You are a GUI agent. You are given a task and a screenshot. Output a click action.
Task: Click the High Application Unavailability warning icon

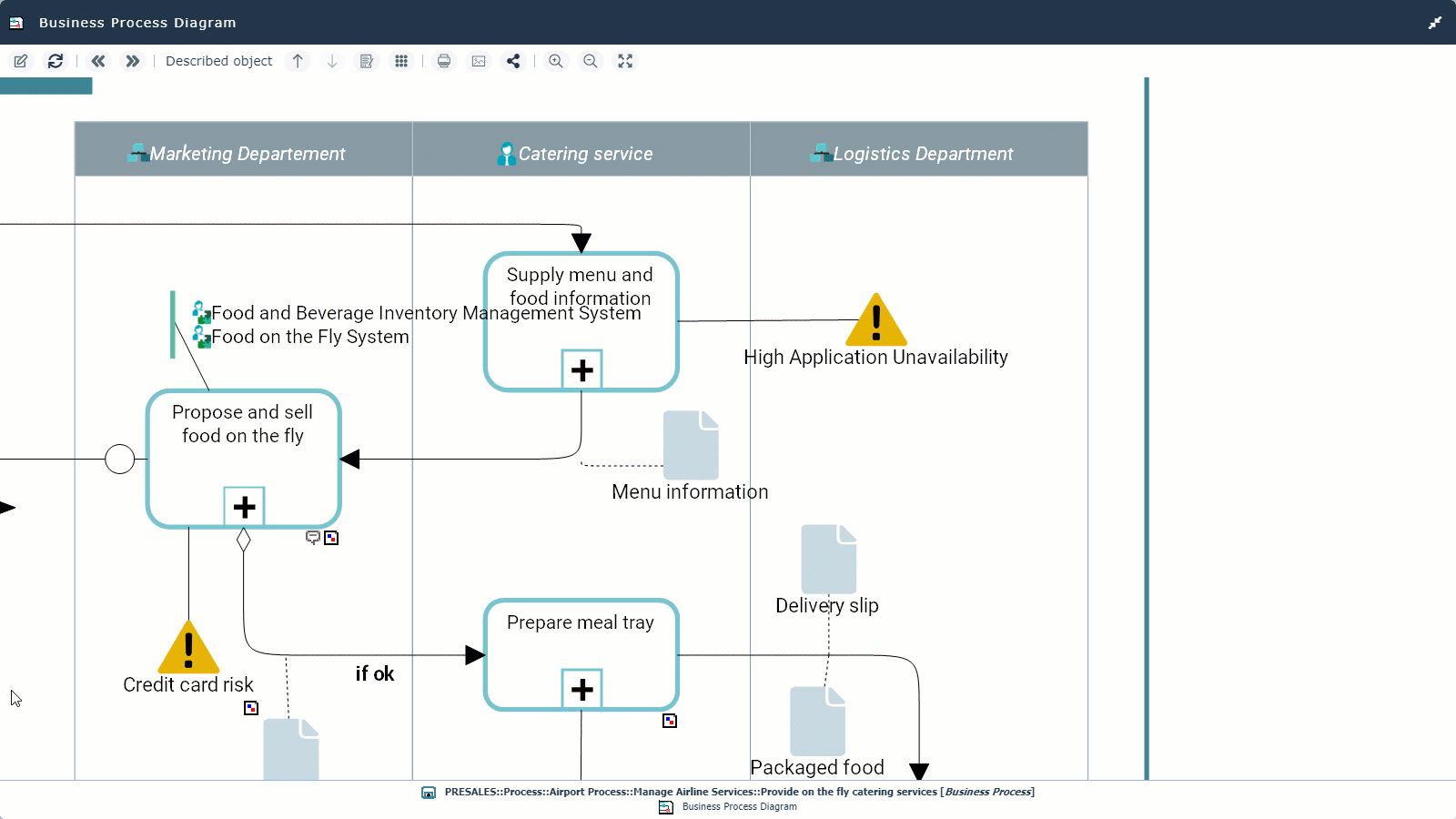pyautogui.click(x=876, y=320)
